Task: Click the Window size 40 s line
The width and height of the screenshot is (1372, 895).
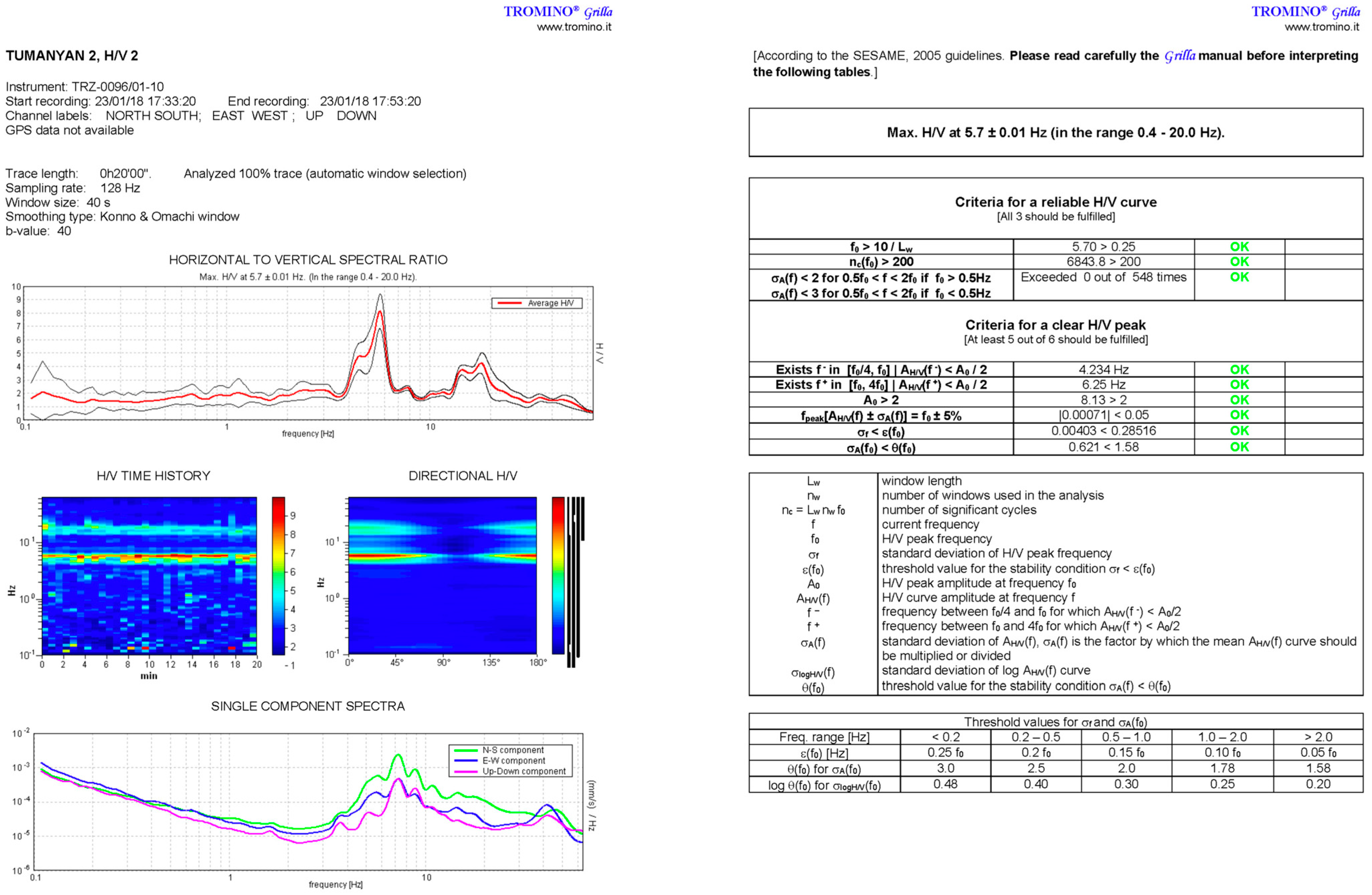Action: pos(58,202)
